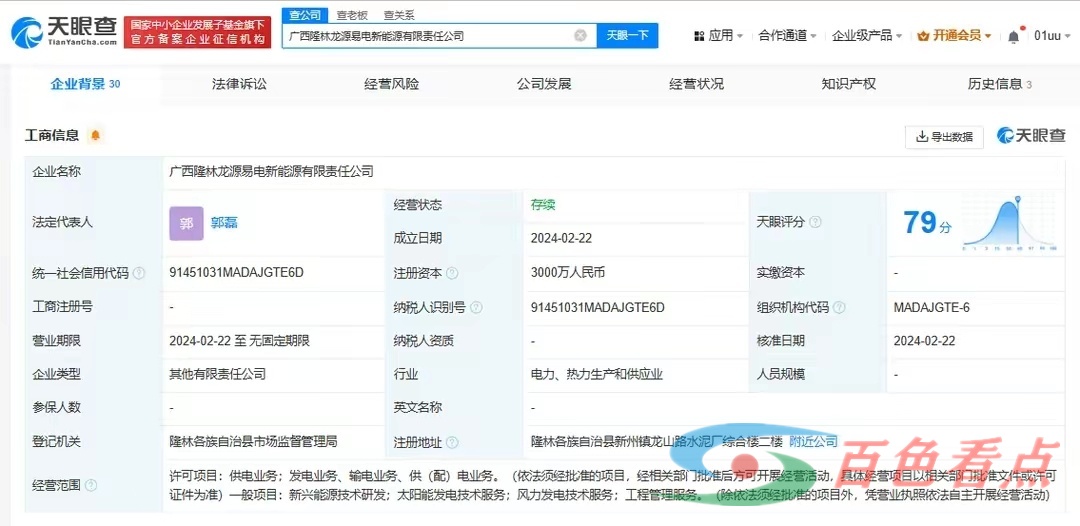The width and height of the screenshot is (1080, 526).
Task: Click the 企业名称 value 广西隆林龙源易电新能源有限责任公司
Action: click(271, 171)
